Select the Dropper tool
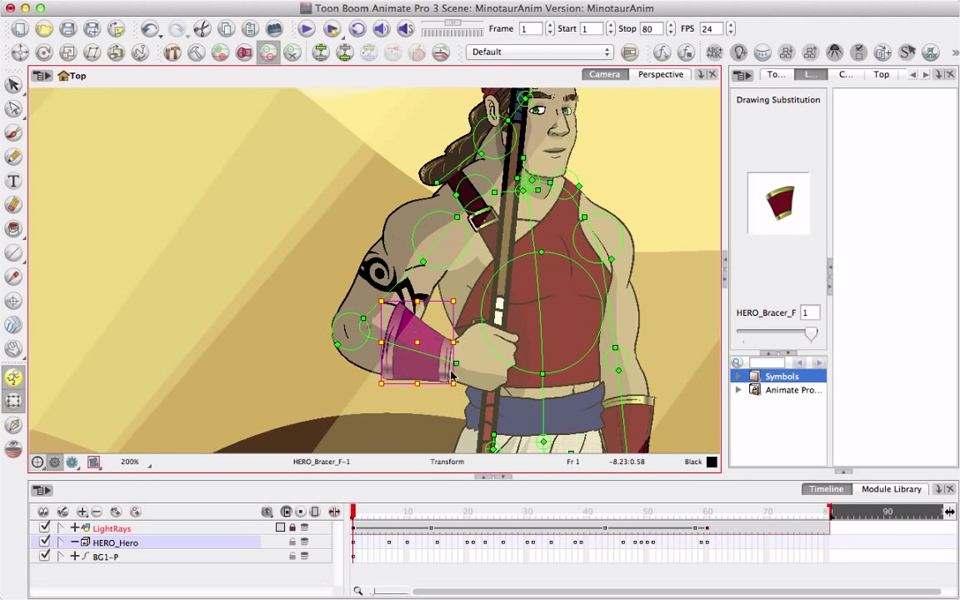The height and width of the screenshot is (600, 960). point(13,277)
